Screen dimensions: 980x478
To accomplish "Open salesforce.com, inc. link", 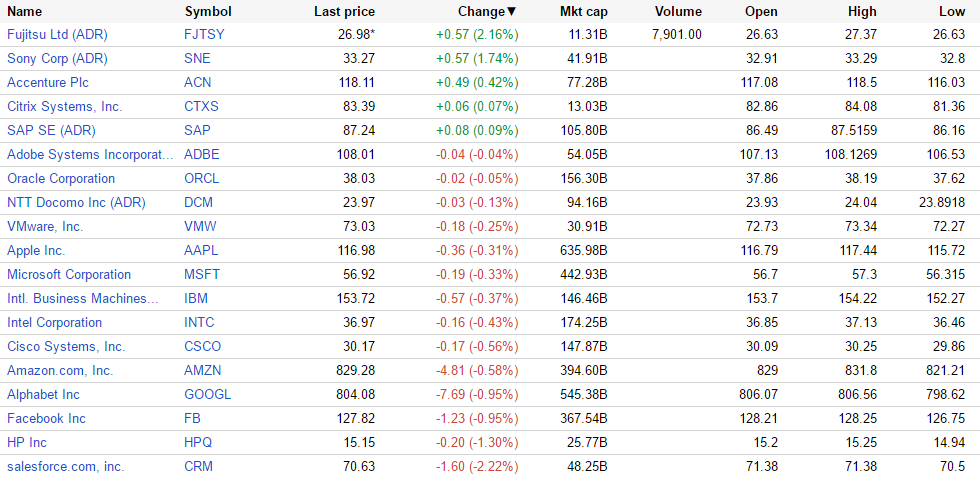I will pos(65,467).
